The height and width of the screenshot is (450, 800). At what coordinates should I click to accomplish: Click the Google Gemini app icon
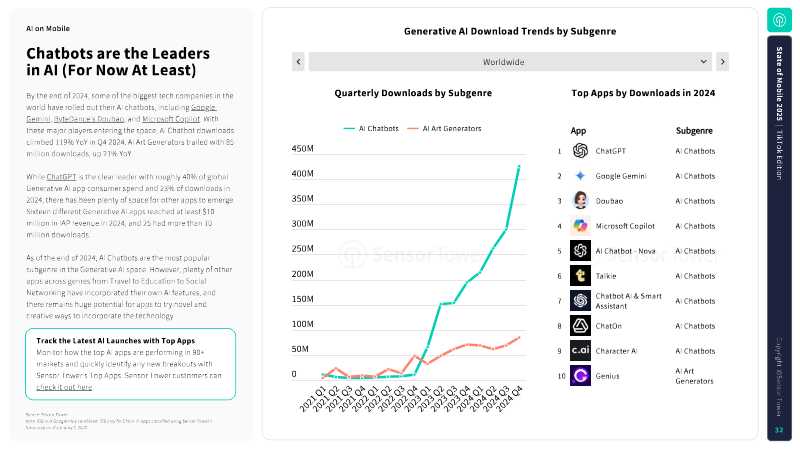coord(580,176)
